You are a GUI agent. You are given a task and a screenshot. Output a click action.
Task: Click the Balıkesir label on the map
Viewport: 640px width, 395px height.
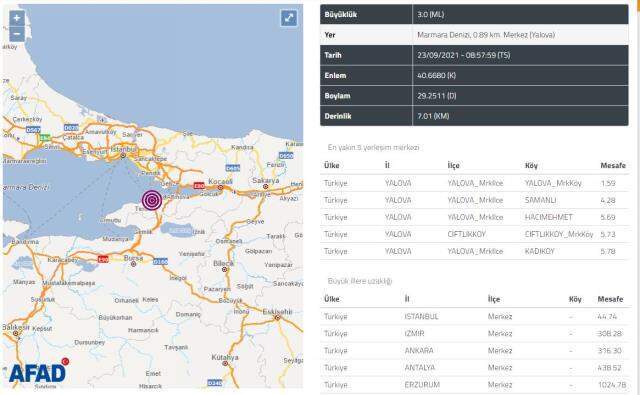pos(16,327)
